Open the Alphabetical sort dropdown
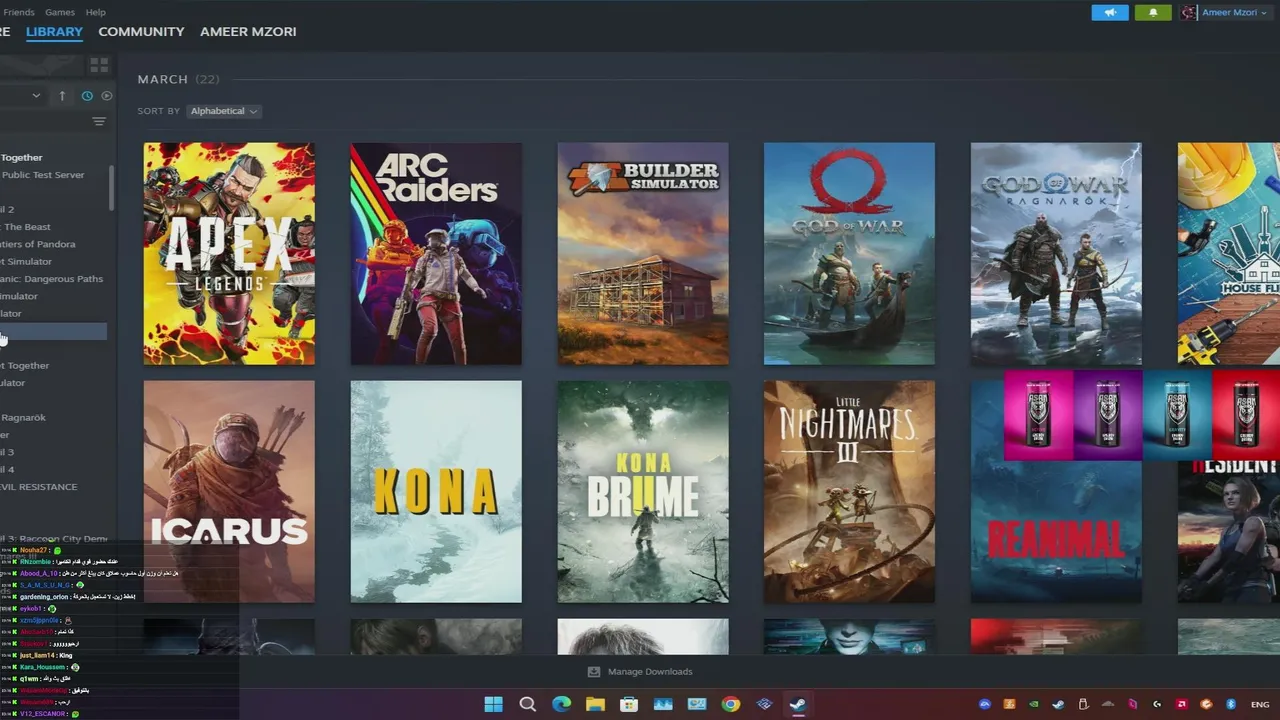This screenshot has width=1280, height=720. tap(224, 111)
